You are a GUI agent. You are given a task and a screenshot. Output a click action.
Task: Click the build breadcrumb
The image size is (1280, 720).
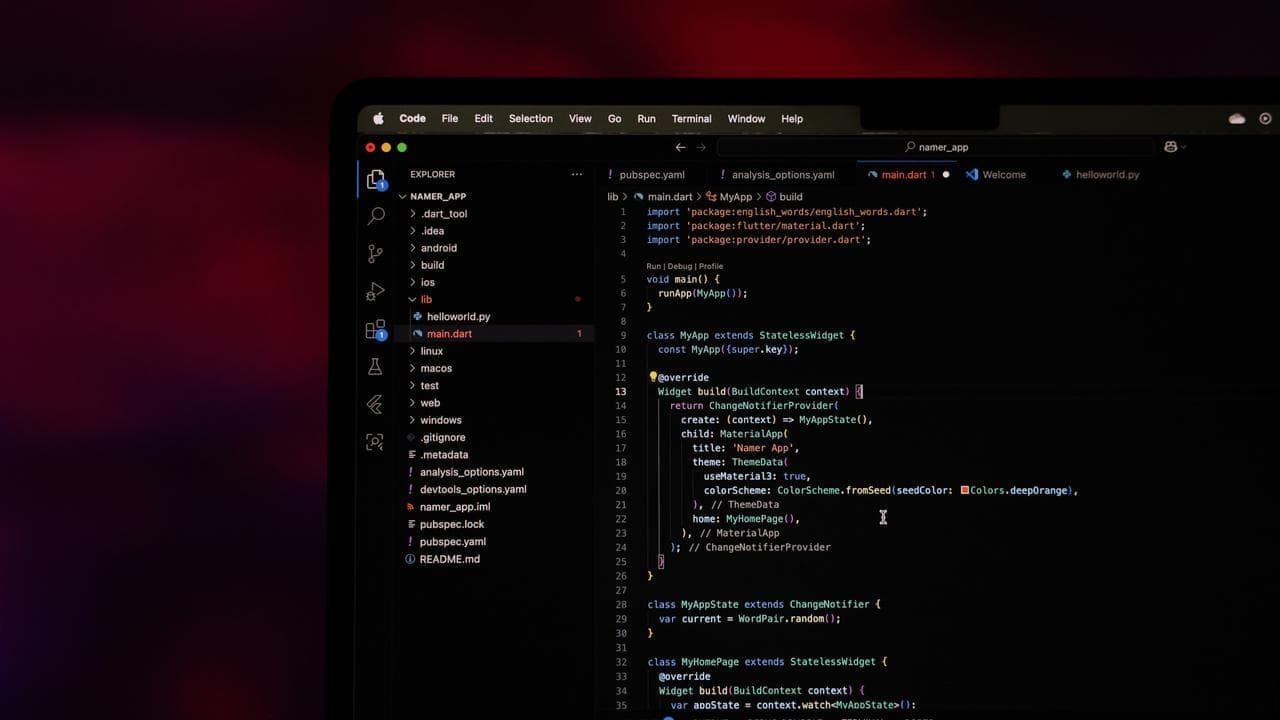784,197
